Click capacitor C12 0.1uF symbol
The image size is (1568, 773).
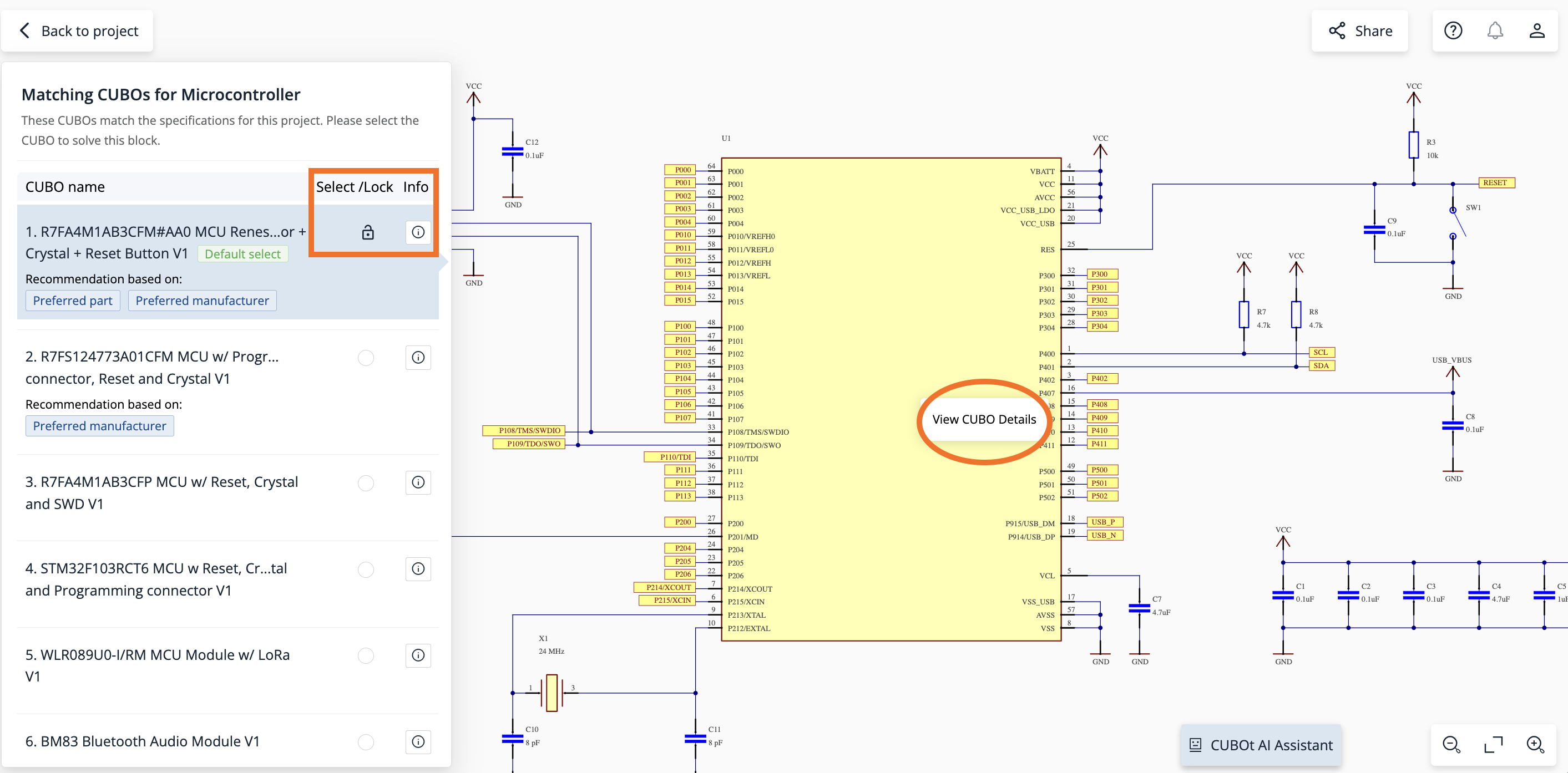[x=513, y=151]
